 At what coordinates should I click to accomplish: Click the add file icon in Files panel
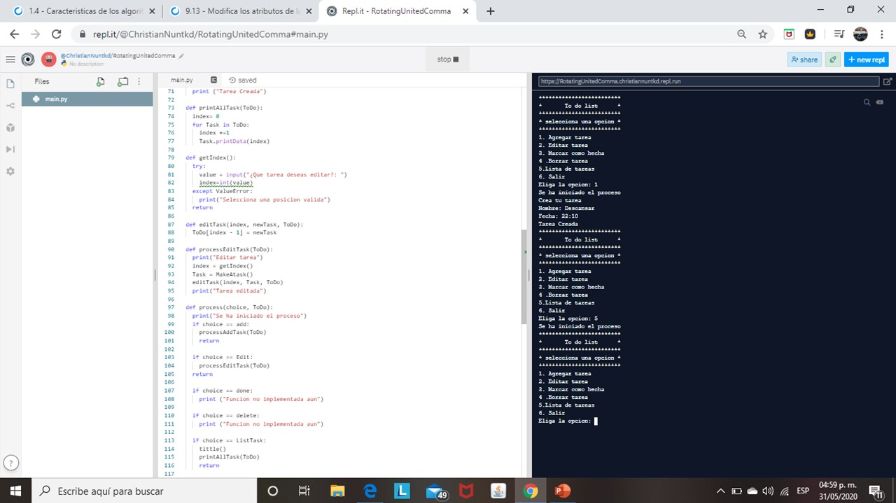click(100, 81)
